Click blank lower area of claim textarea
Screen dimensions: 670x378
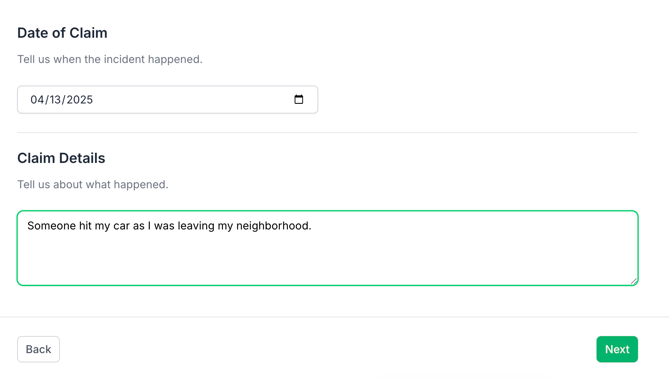(x=328, y=263)
